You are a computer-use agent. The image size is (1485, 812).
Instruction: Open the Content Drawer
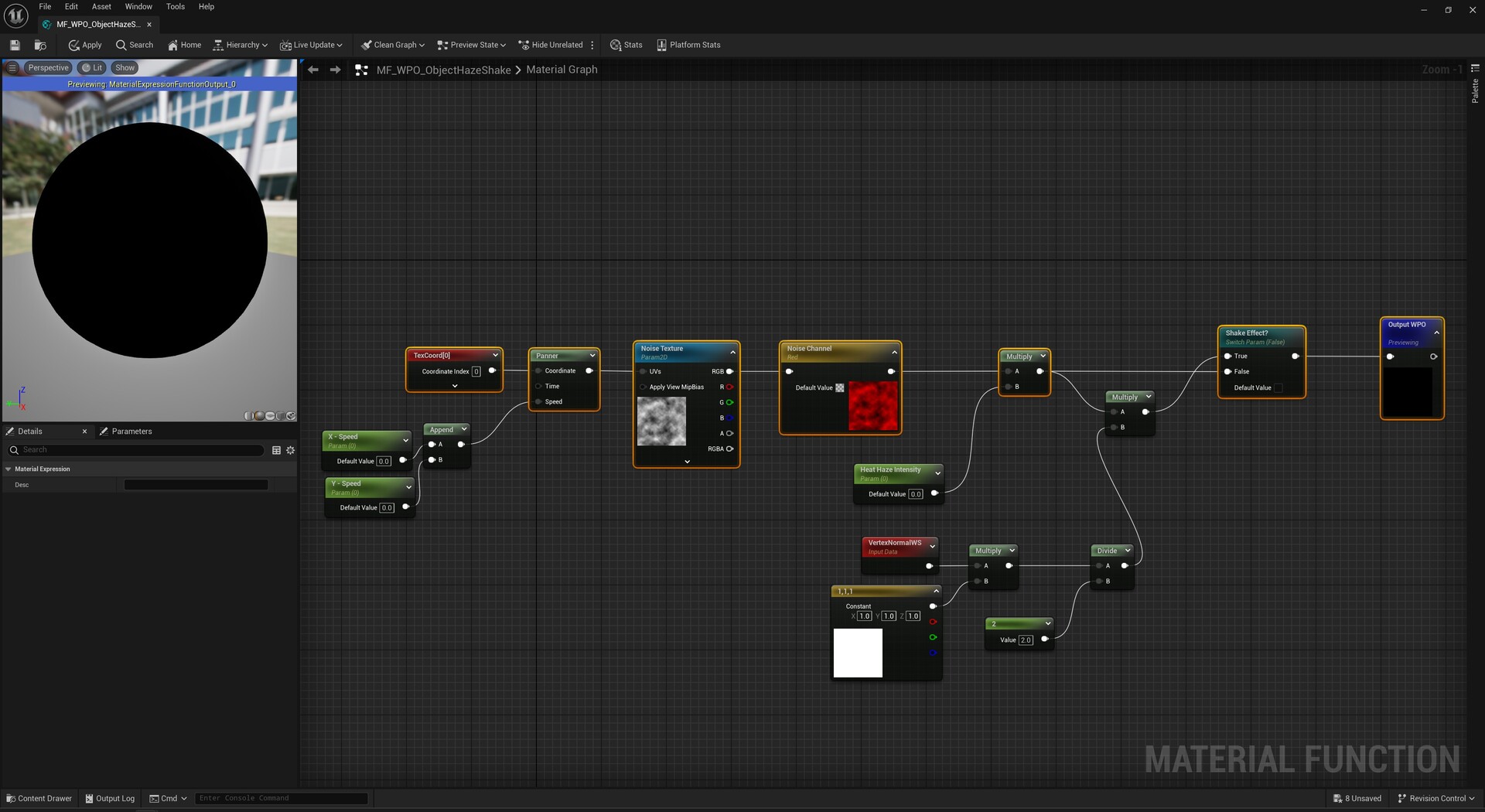coord(39,798)
